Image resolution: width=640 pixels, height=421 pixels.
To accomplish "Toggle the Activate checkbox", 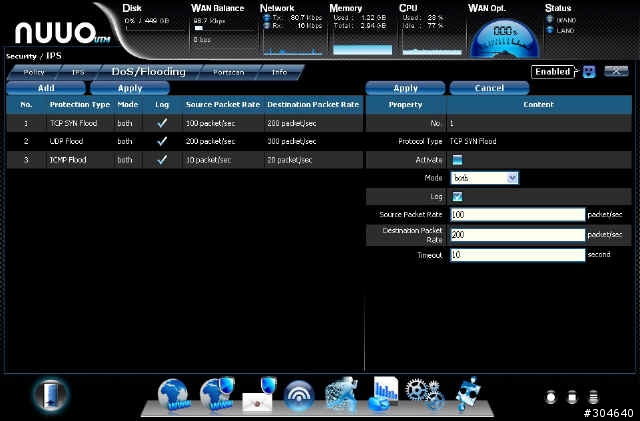I will tap(457, 160).
